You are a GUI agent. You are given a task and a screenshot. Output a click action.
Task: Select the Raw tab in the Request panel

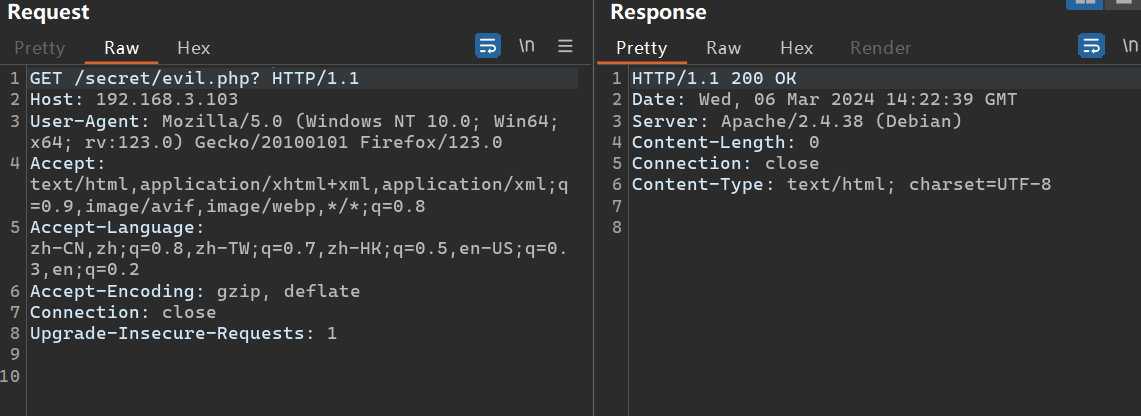click(121, 48)
